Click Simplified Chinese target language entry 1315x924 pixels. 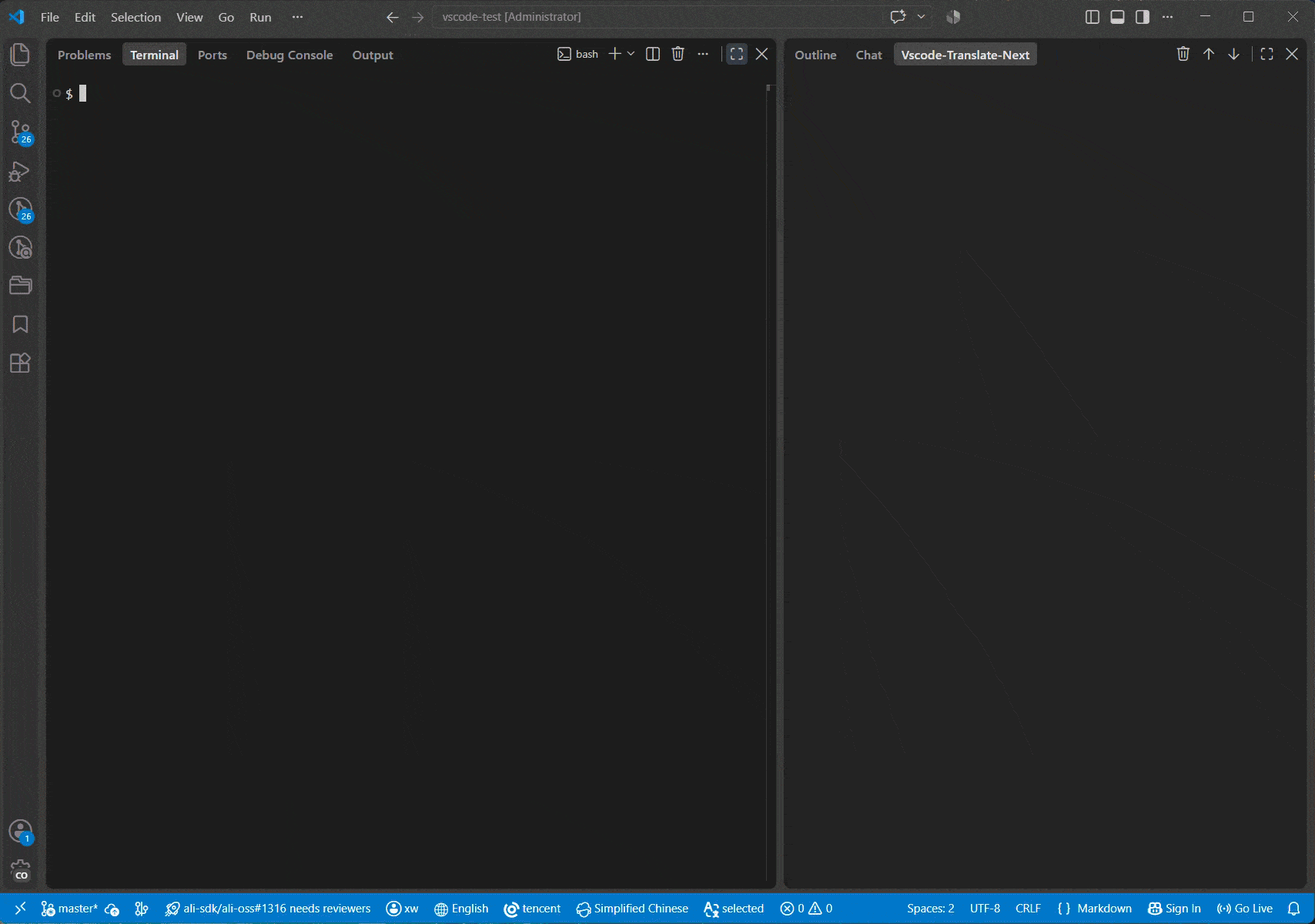click(x=632, y=909)
